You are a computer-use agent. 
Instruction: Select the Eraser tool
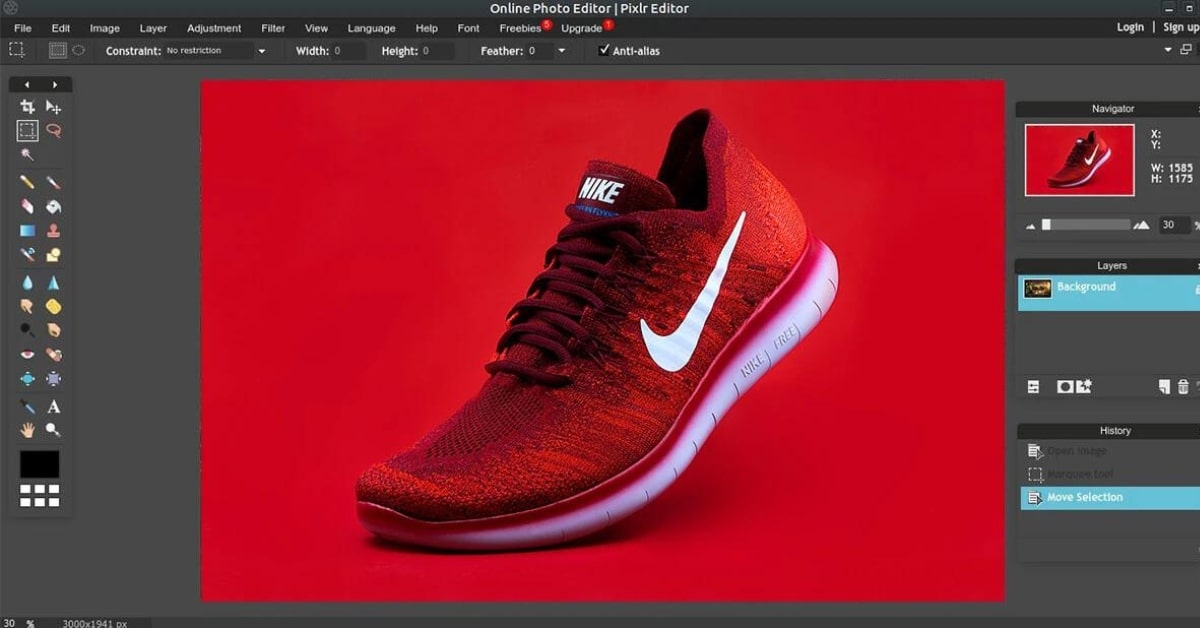27,206
